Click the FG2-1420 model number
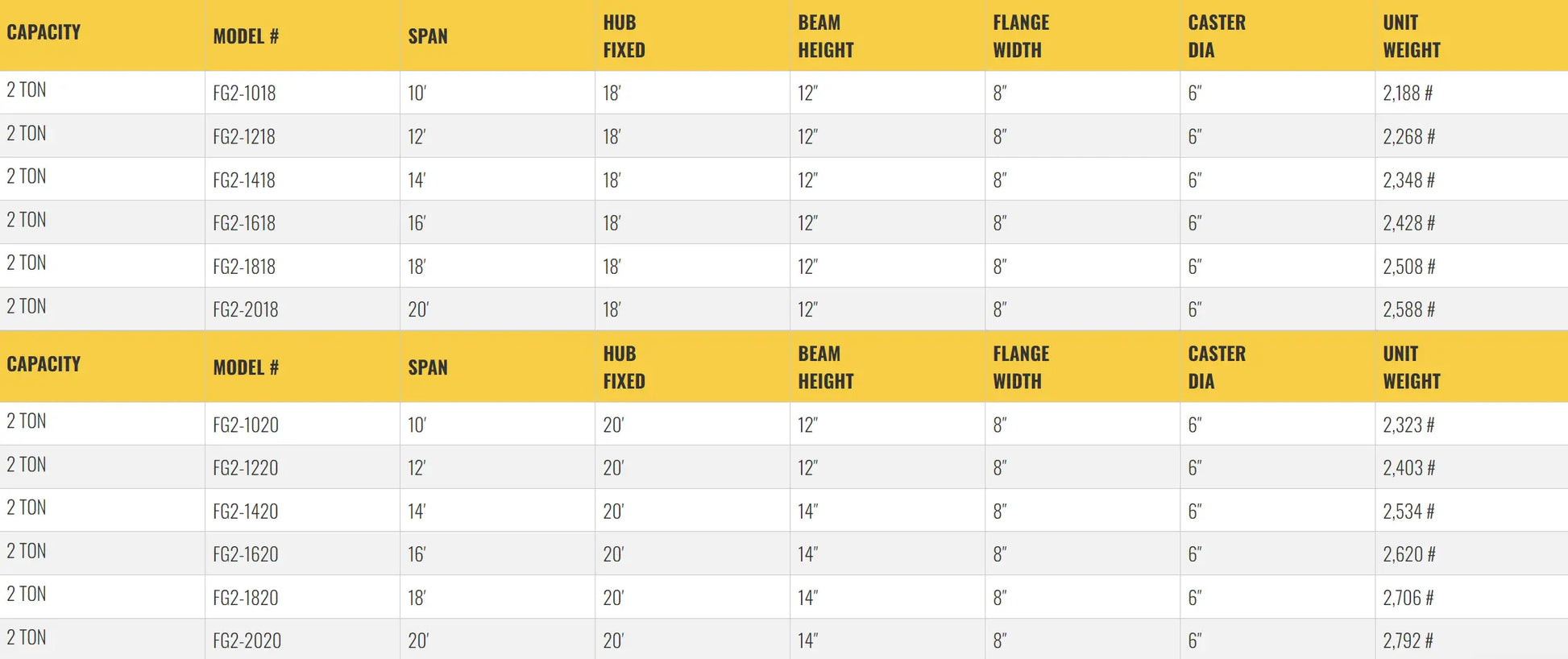 coord(246,512)
